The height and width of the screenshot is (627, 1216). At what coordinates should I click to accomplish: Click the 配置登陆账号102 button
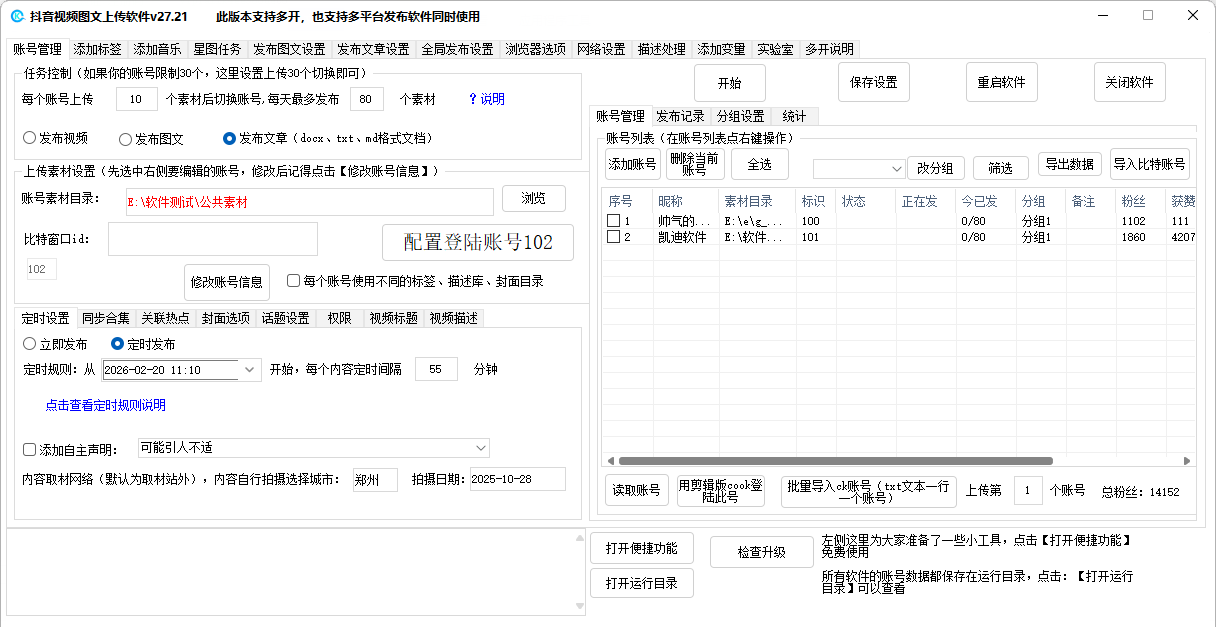coord(478,243)
